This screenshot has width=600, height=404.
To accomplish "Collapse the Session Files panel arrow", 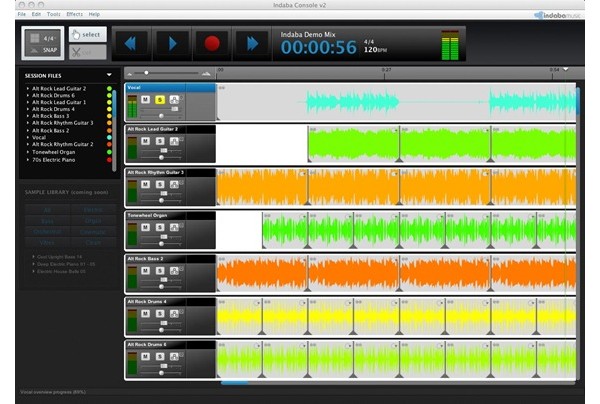I will (x=109, y=75).
